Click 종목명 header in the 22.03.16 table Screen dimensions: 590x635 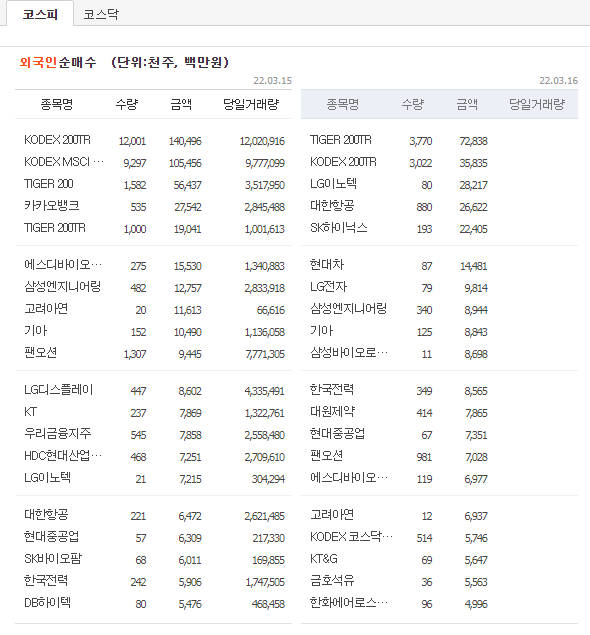(343, 104)
